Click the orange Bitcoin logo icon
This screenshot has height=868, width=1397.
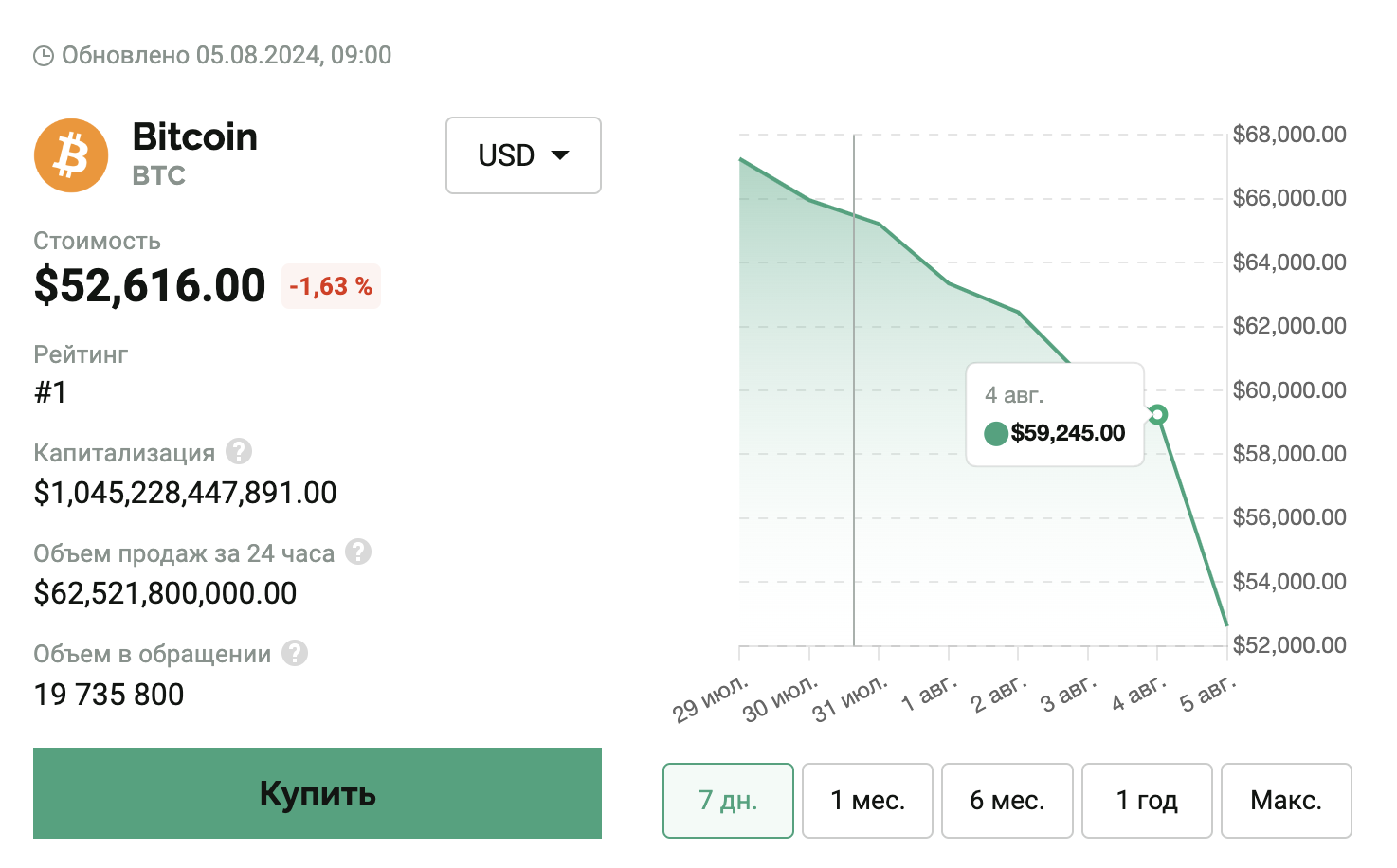pos(71,155)
